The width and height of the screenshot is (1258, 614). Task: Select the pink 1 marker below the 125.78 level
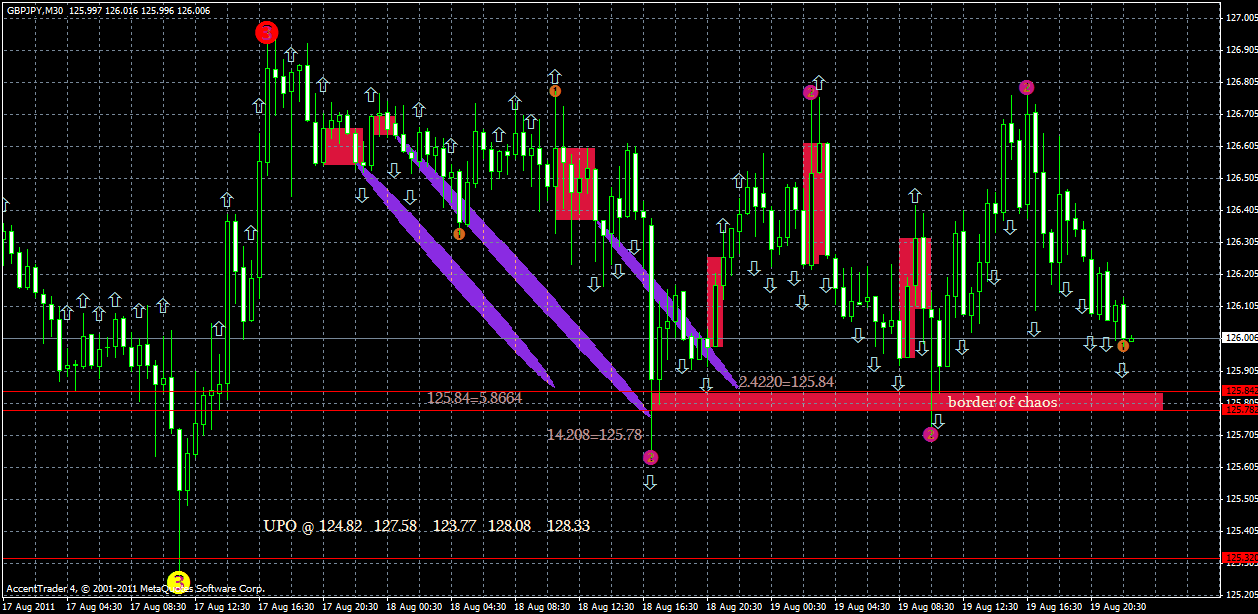(x=650, y=457)
